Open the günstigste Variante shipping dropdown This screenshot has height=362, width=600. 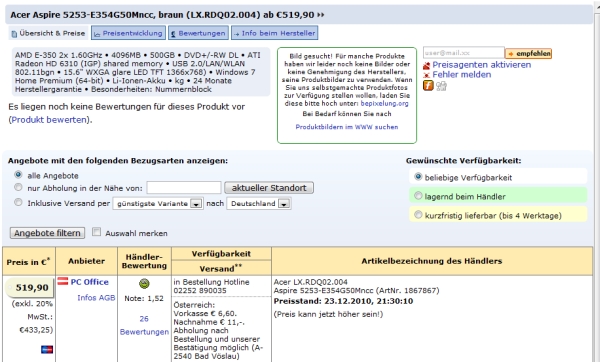[158, 204]
